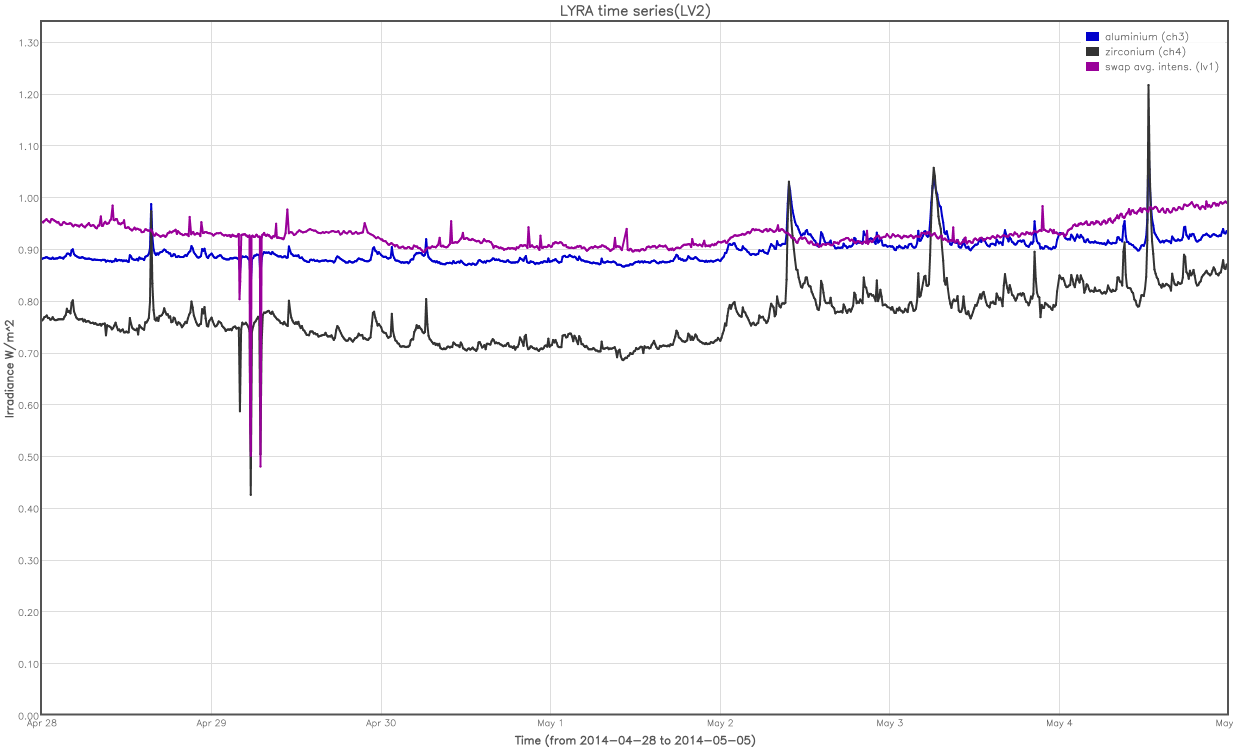
Task: Click the 'May 2' x-axis tick label
Action: (720, 723)
